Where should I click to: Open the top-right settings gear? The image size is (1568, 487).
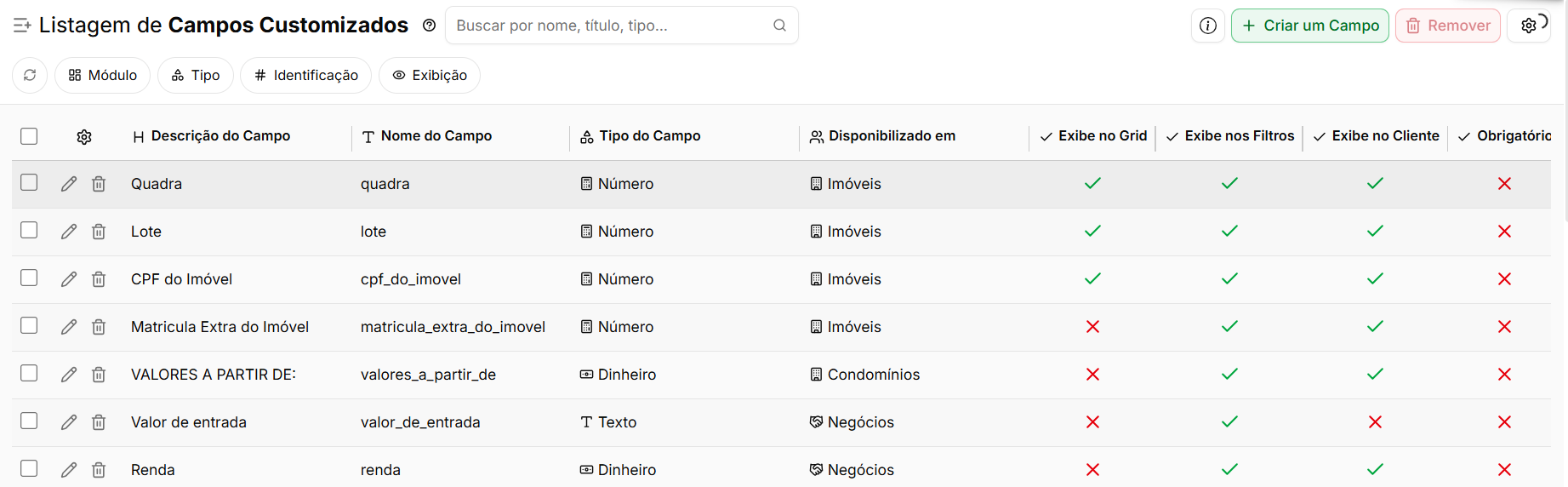[1529, 26]
